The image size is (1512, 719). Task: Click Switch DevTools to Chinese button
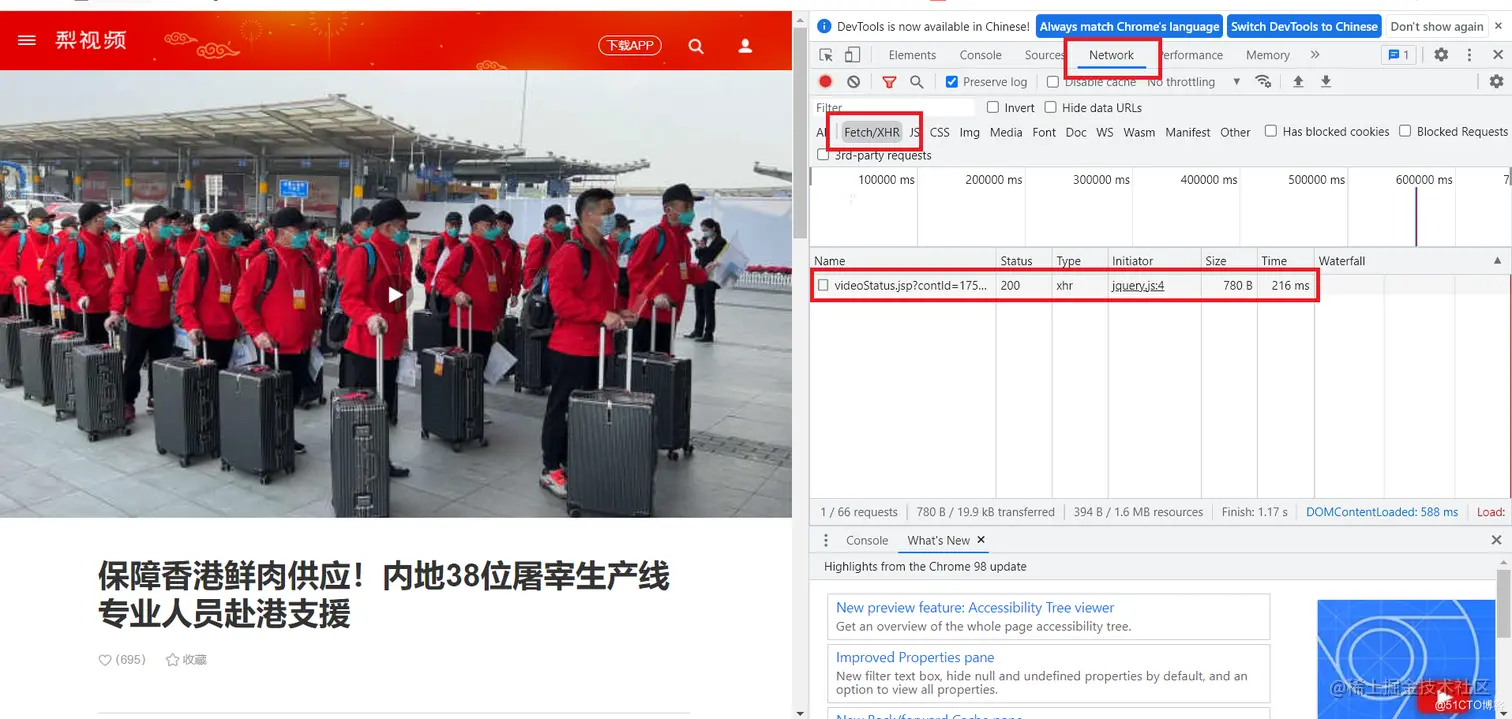pyautogui.click(x=1304, y=27)
